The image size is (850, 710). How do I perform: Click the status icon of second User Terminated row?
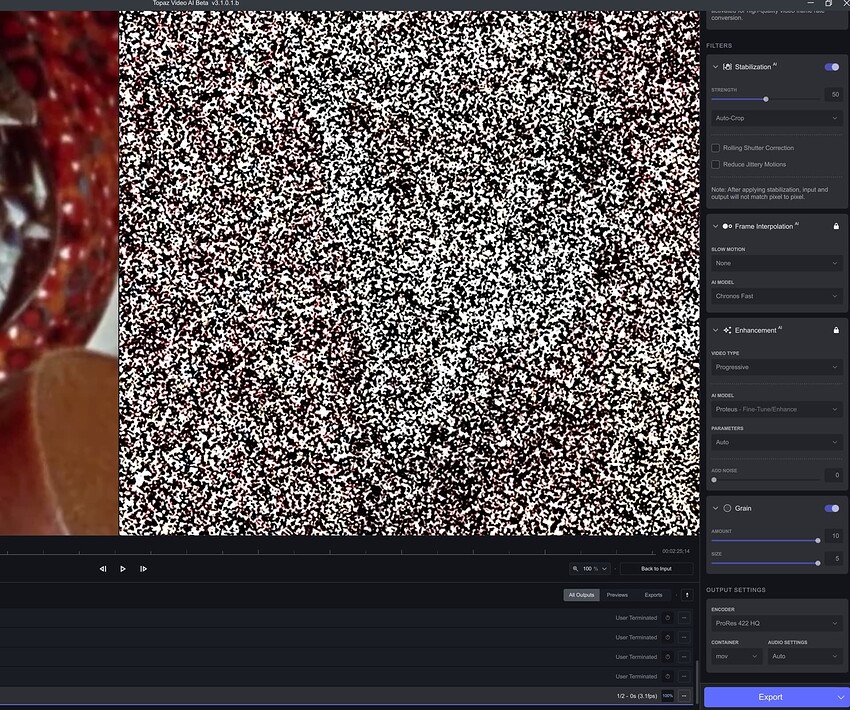click(667, 637)
